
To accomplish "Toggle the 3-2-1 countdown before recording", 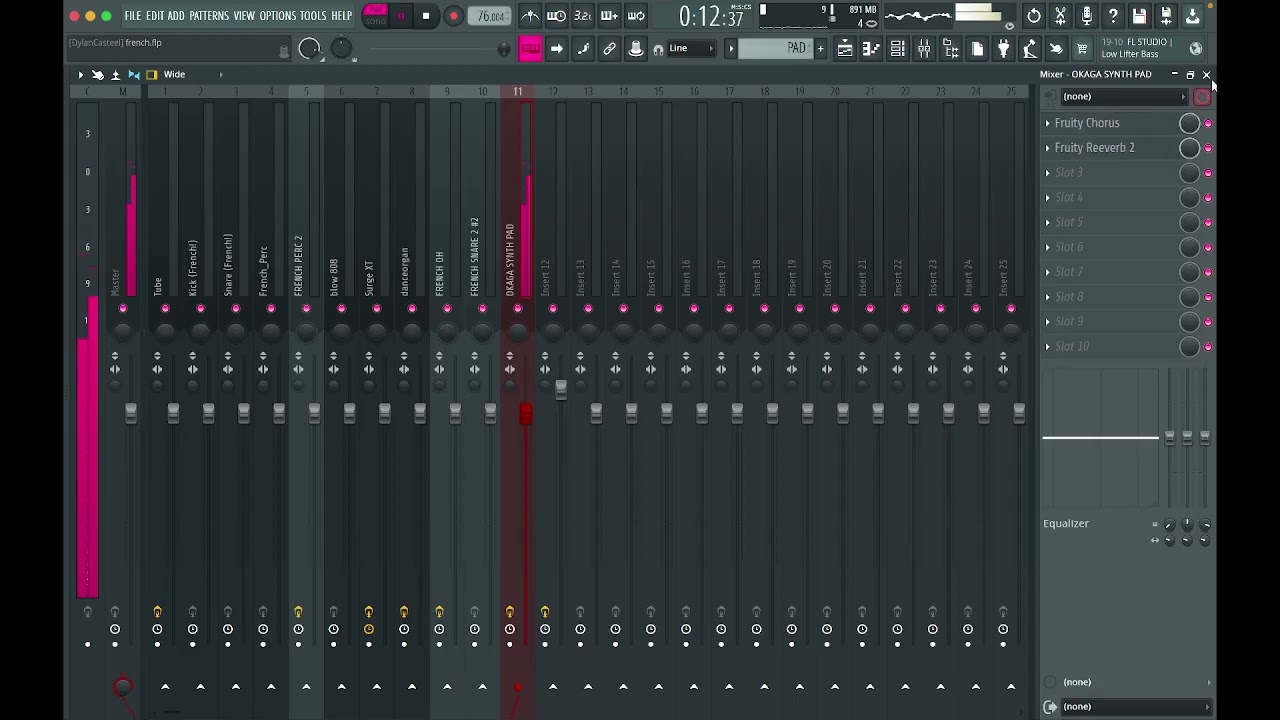I will click(582, 16).
